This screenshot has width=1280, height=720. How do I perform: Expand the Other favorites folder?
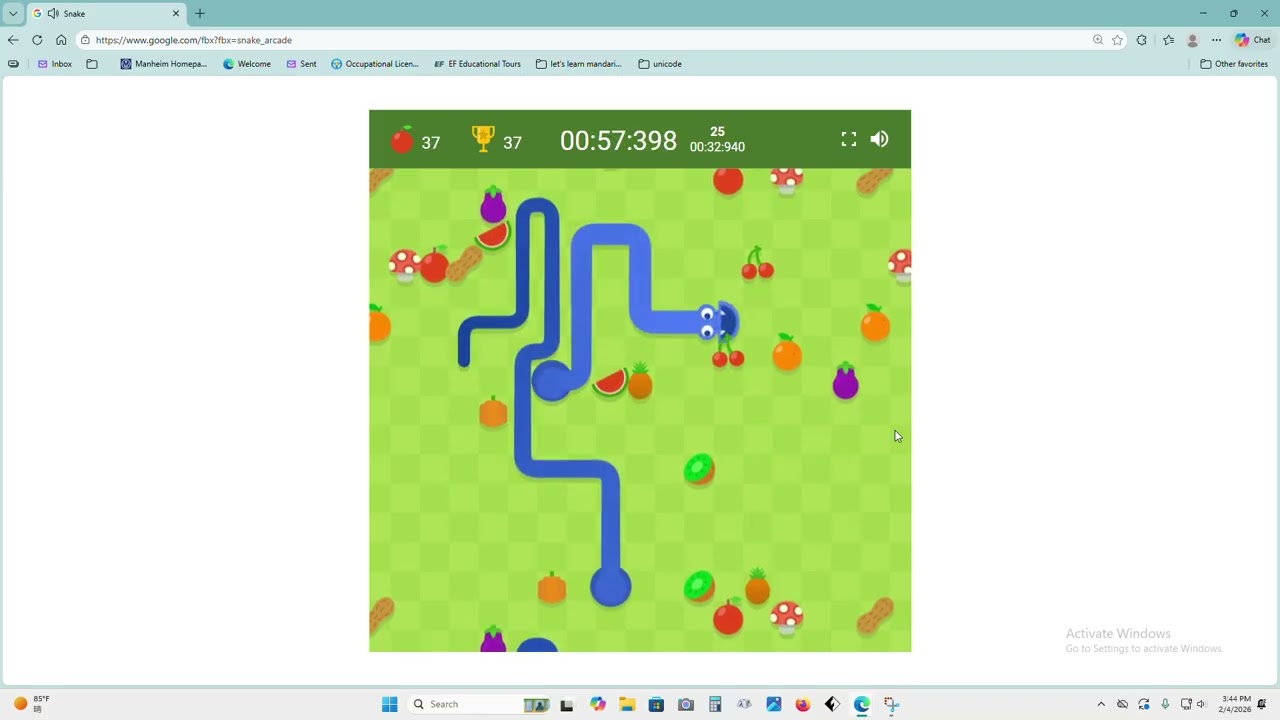(x=1234, y=64)
